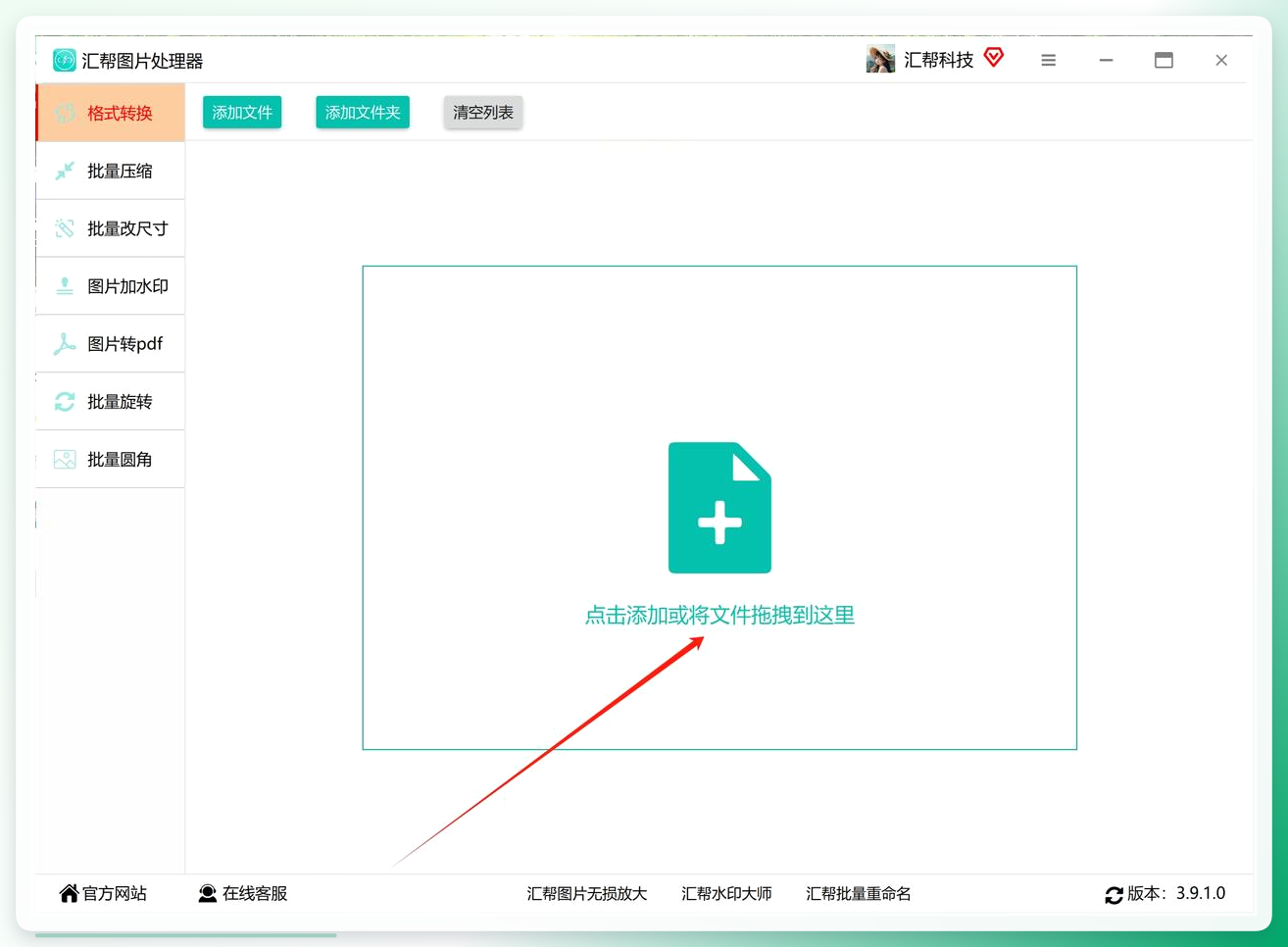Click the 图片转pdf PDF icon

pyautogui.click(x=65, y=344)
